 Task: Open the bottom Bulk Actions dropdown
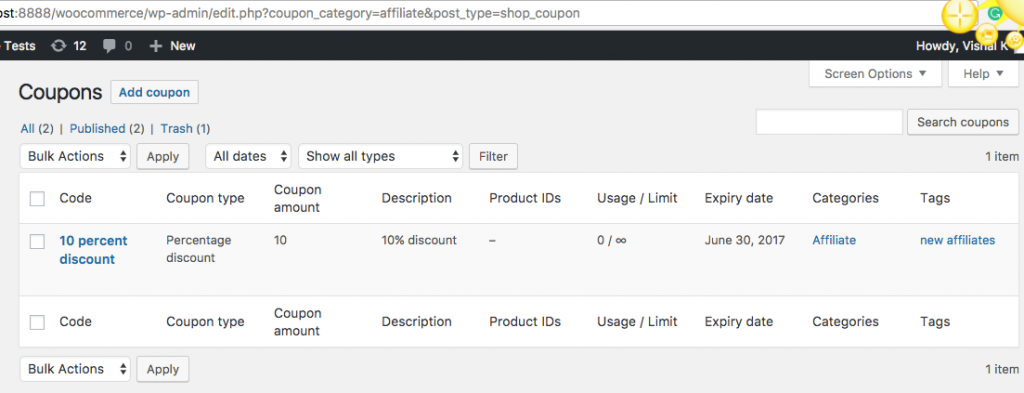click(75, 369)
